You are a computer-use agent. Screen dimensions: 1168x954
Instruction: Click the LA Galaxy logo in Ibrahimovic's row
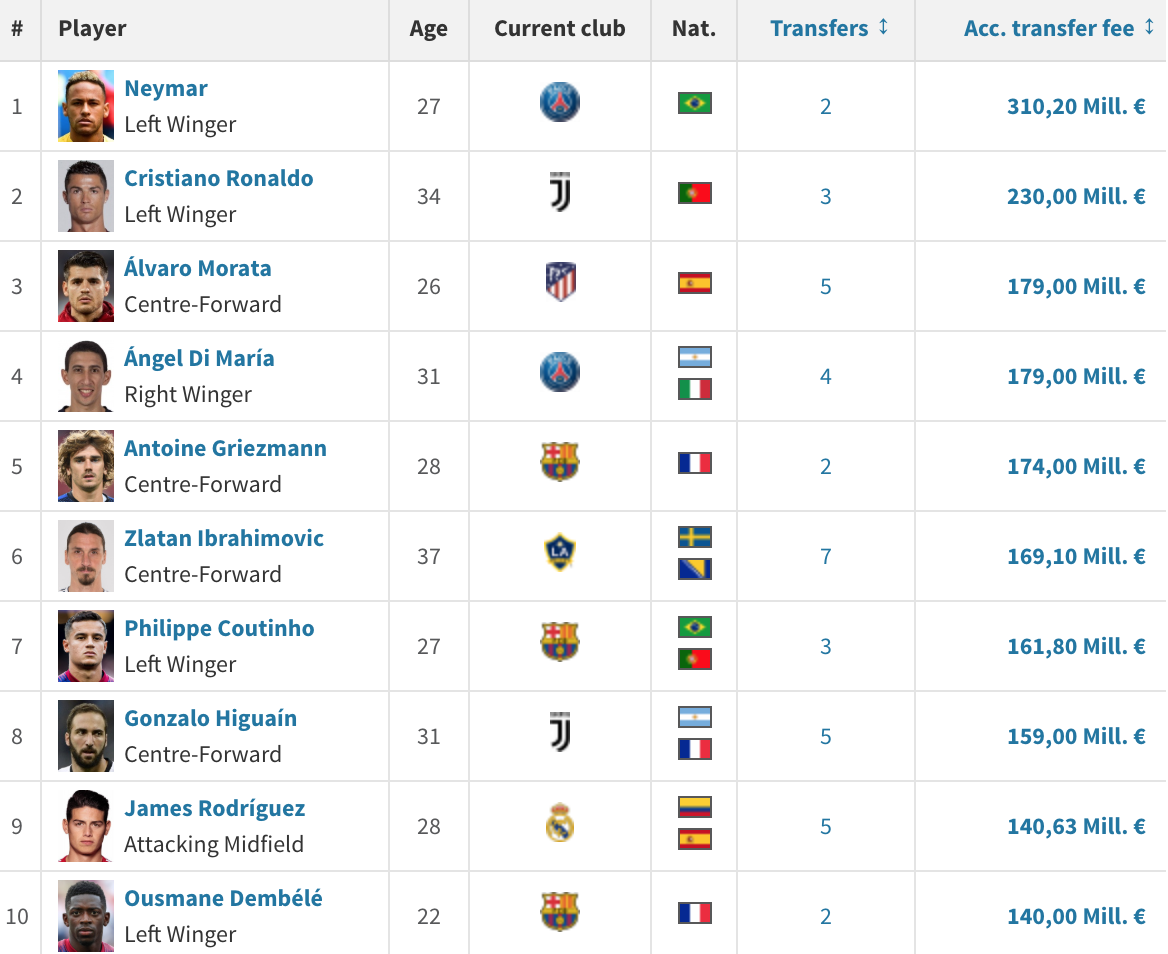pyautogui.click(x=560, y=553)
